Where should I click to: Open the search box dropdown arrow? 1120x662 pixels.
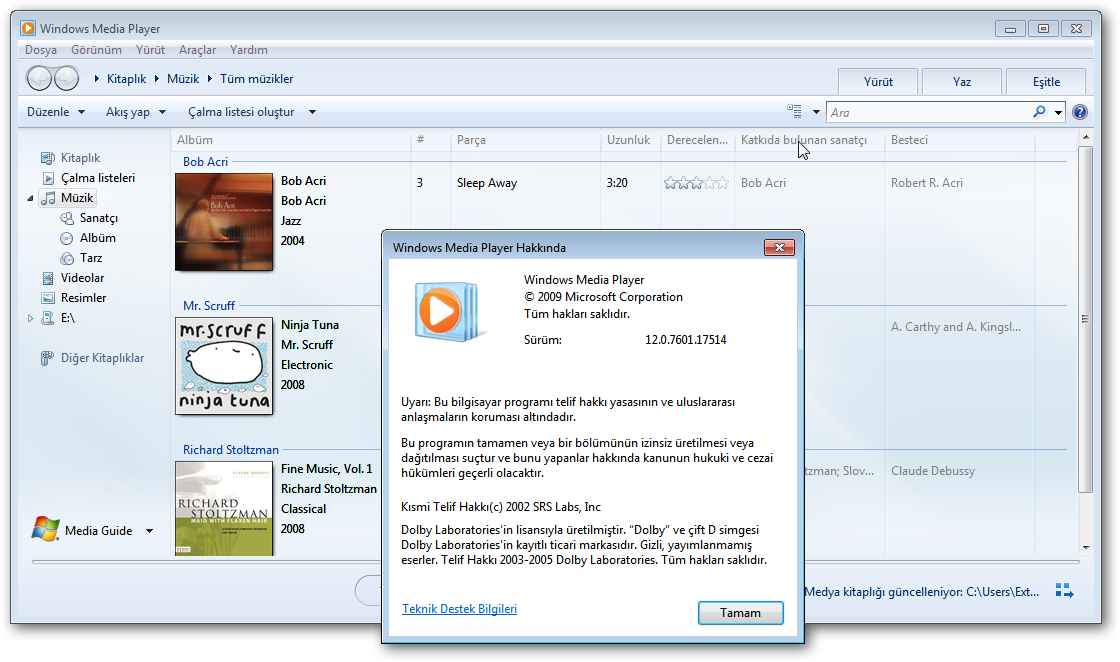pyautogui.click(x=1059, y=112)
